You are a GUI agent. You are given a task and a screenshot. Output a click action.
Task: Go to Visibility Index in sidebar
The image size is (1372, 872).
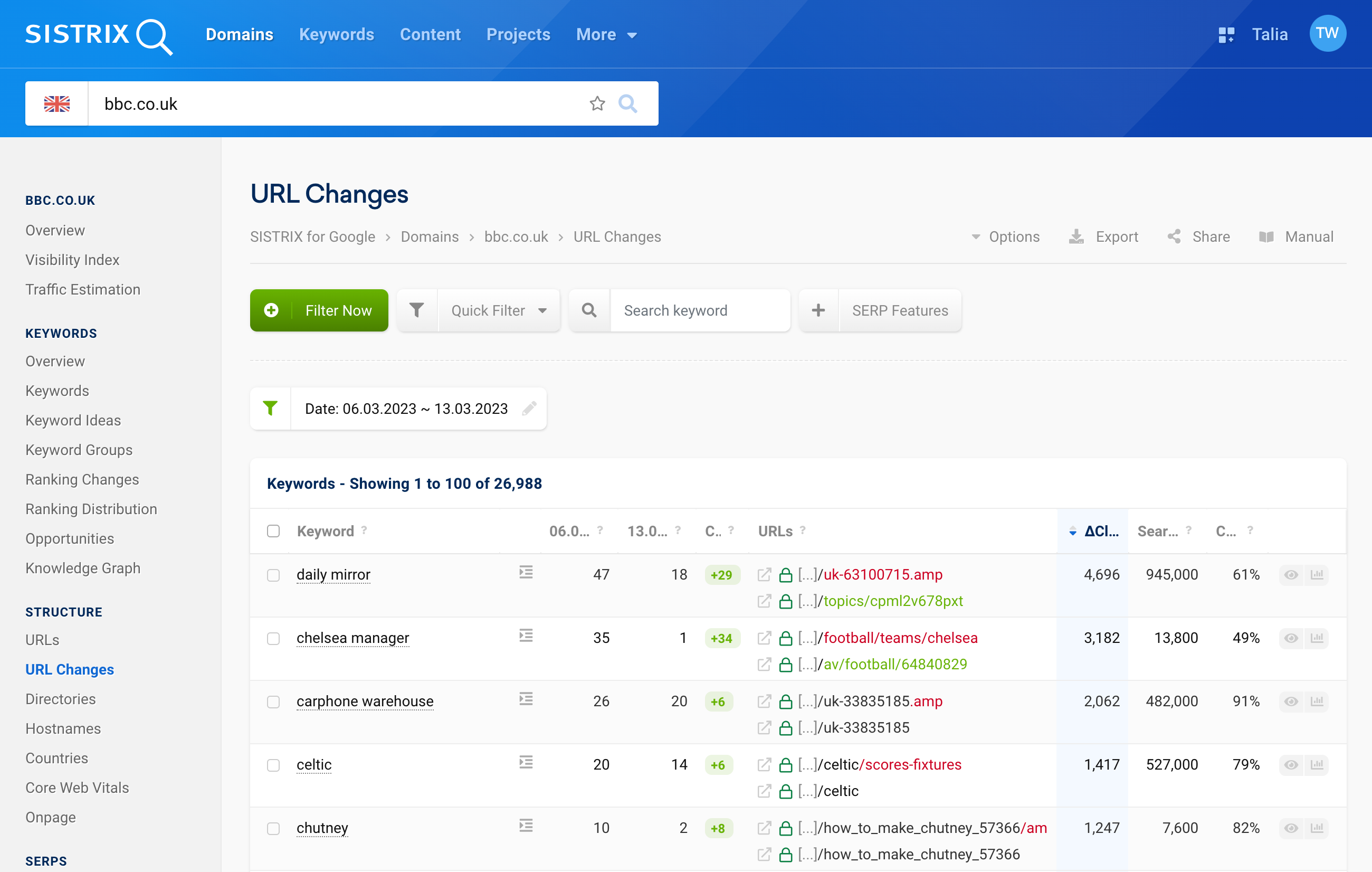click(x=72, y=260)
